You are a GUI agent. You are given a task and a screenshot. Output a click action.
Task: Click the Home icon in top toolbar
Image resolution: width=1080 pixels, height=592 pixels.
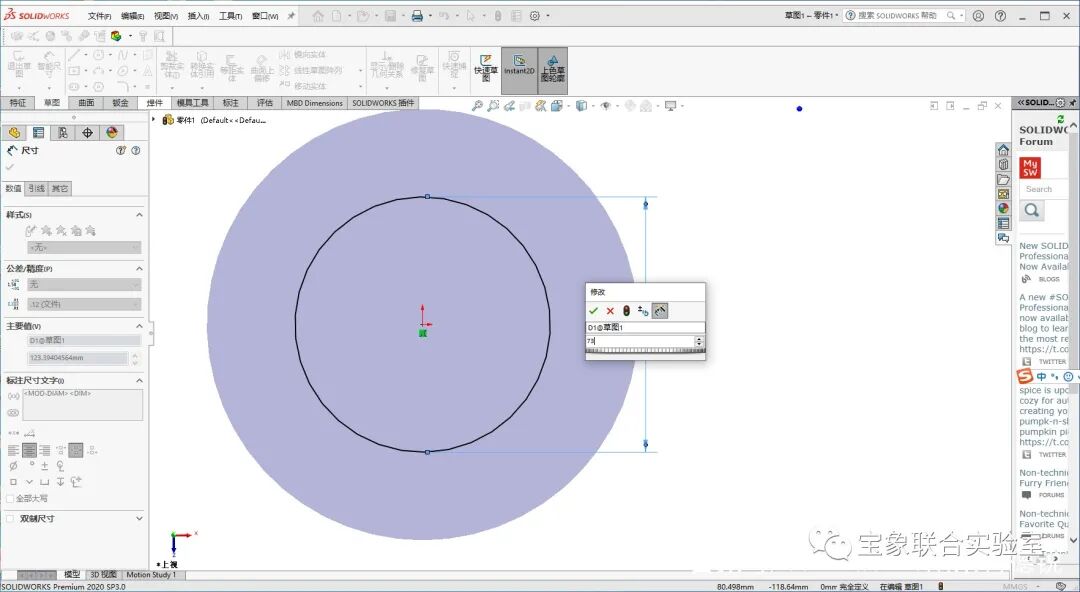tap(318, 16)
